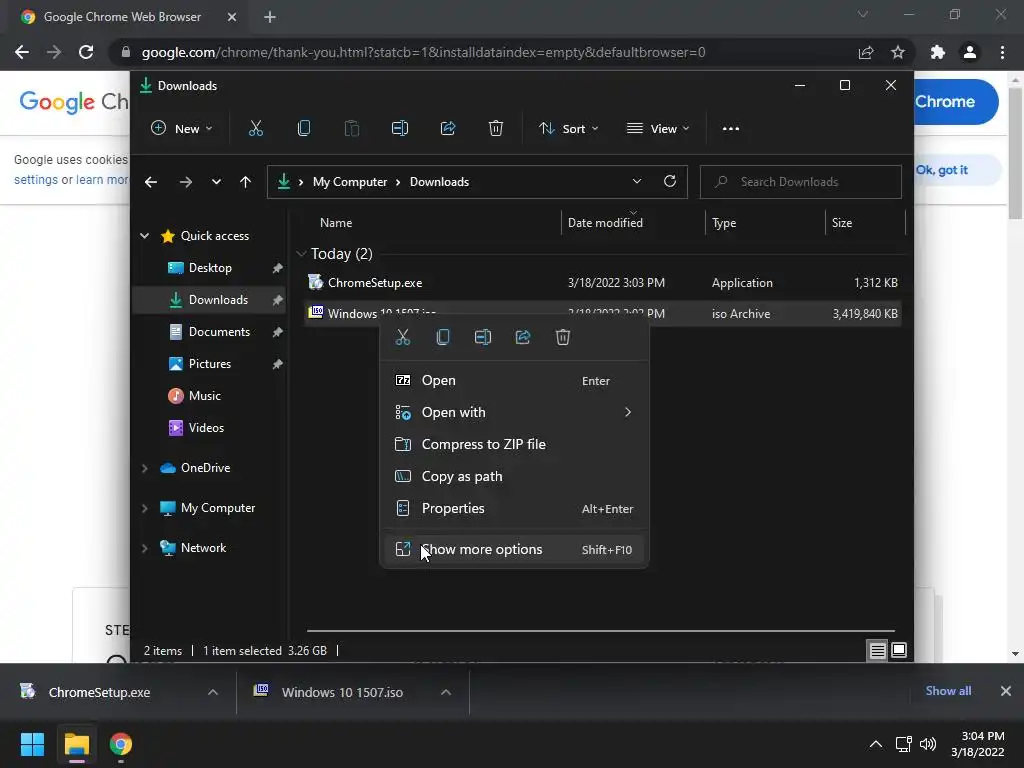Click the Rename icon in context menu
1024x768 pixels.
point(483,337)
